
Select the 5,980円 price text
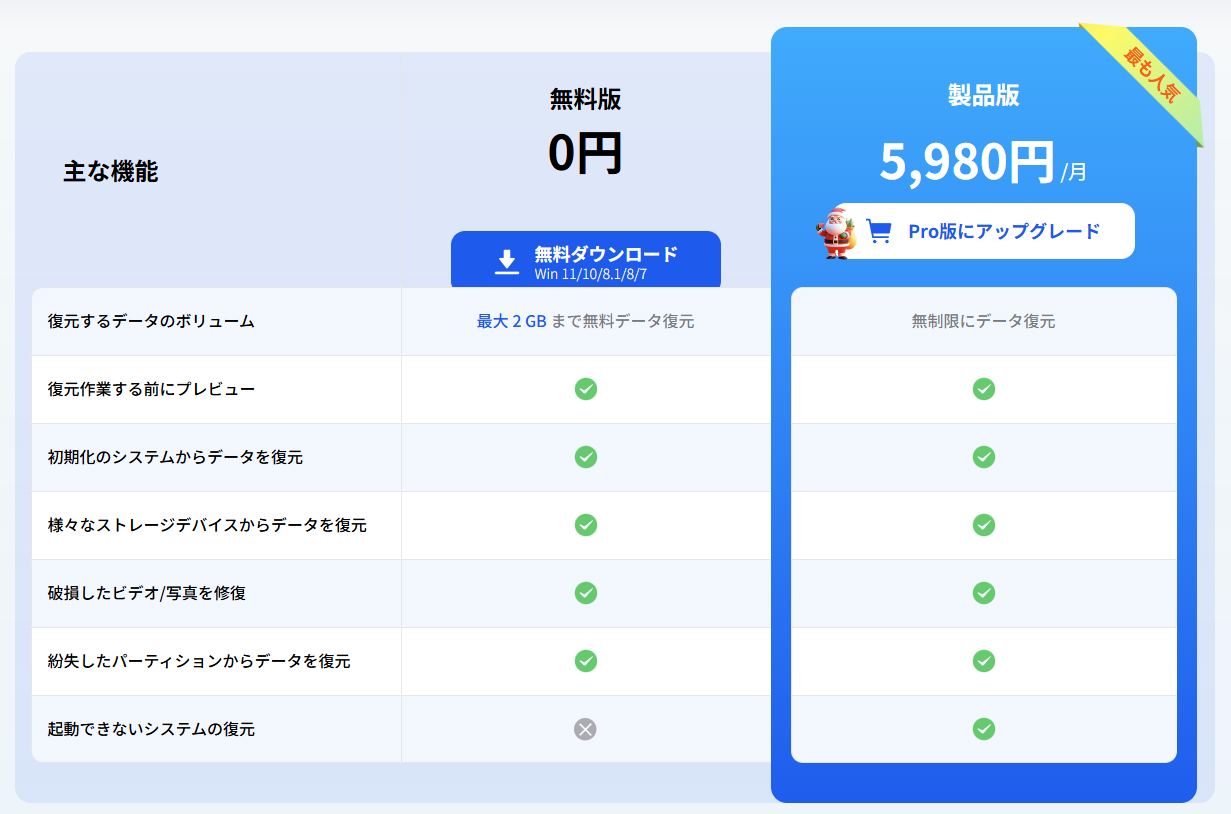[966, 162]
